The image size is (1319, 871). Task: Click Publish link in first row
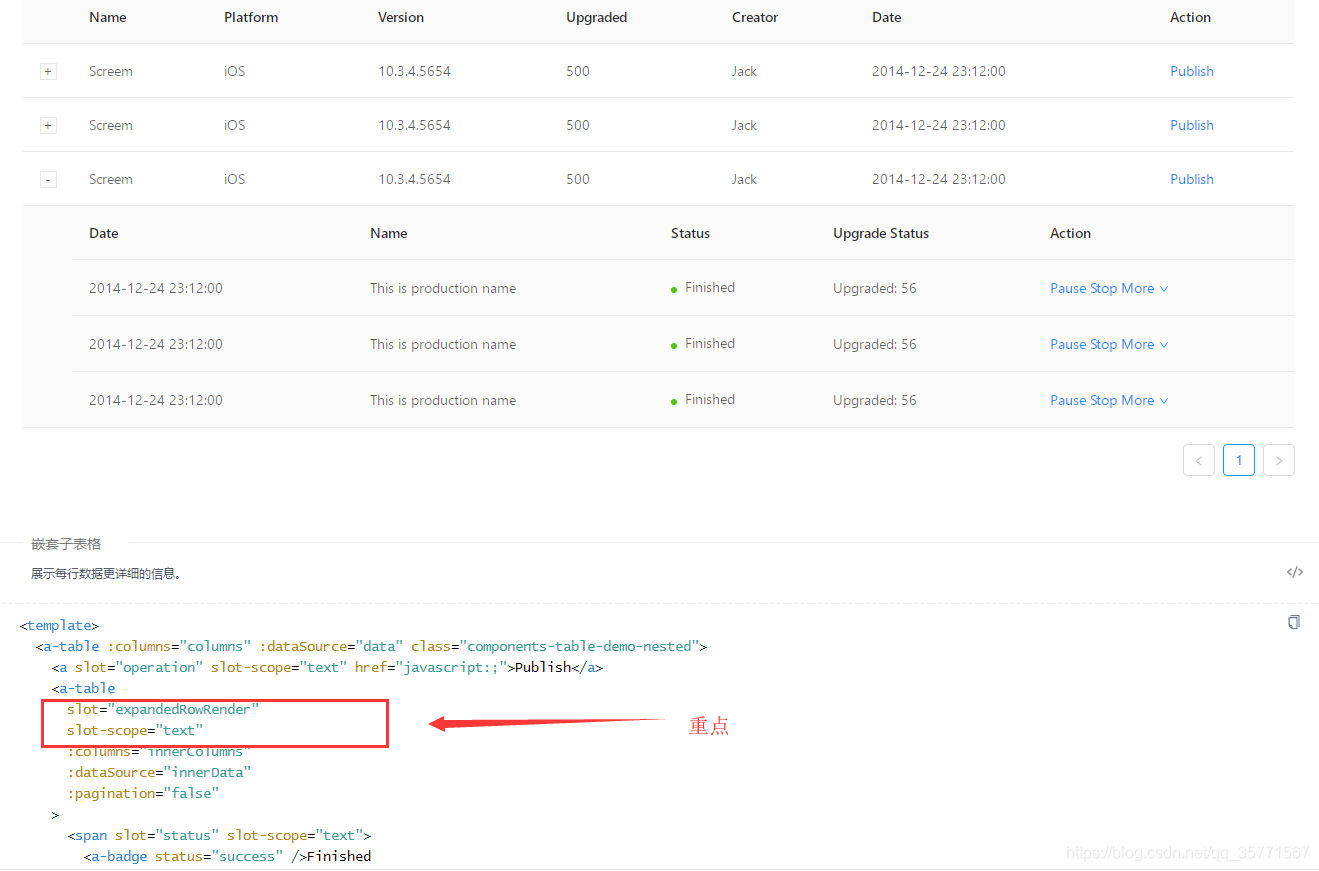pyautogui.click(x=1192, y=71)
